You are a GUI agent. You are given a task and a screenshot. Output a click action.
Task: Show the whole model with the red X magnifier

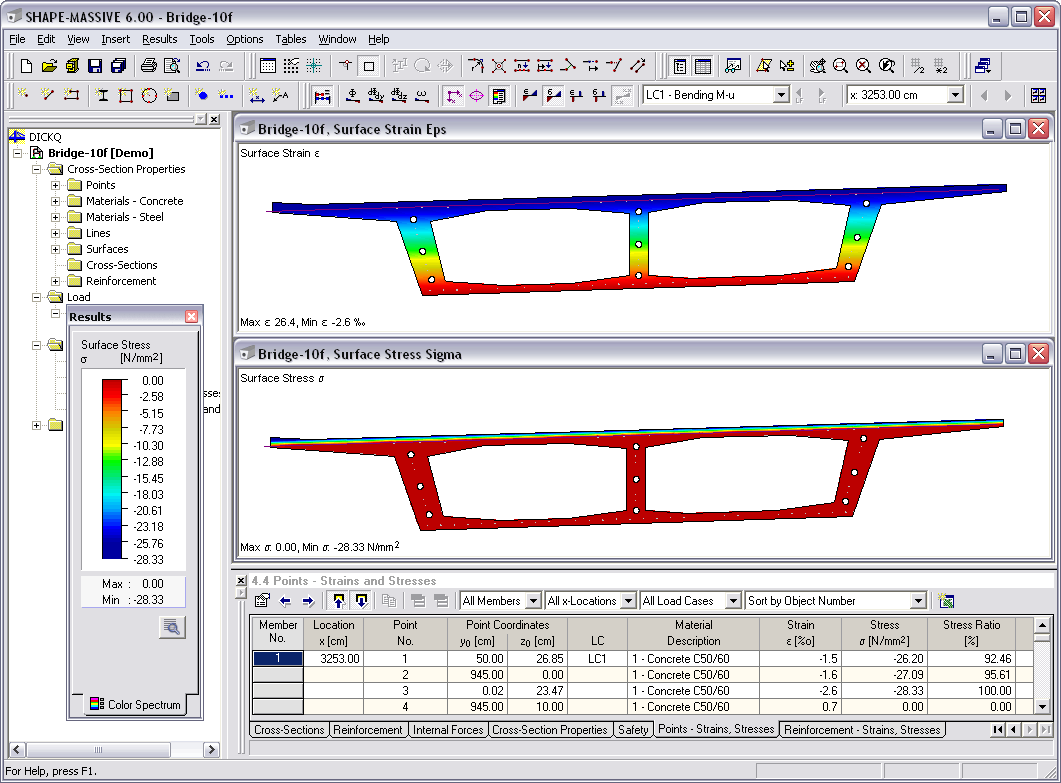863,66
